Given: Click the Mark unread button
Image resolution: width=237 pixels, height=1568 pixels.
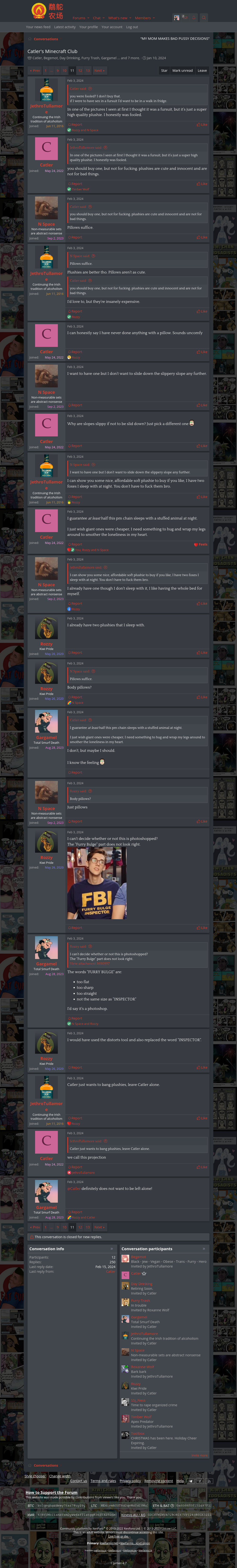Looking at the screenshot, I should tap(182, 71).
